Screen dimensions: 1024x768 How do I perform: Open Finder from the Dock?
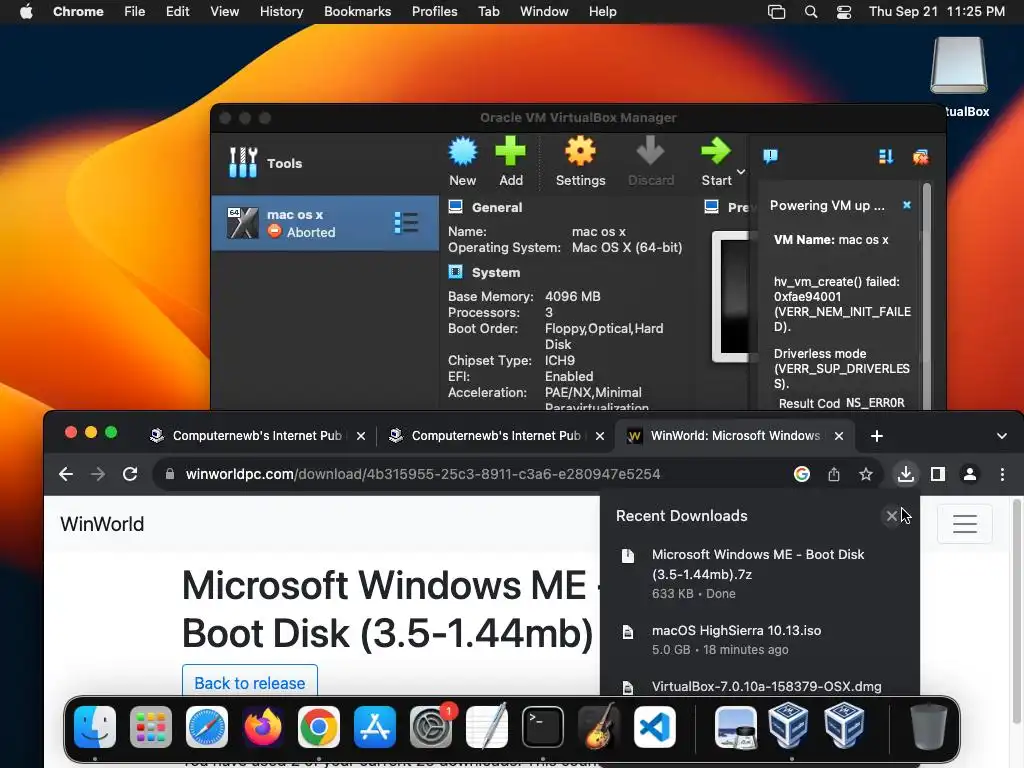tap(95, 727)
